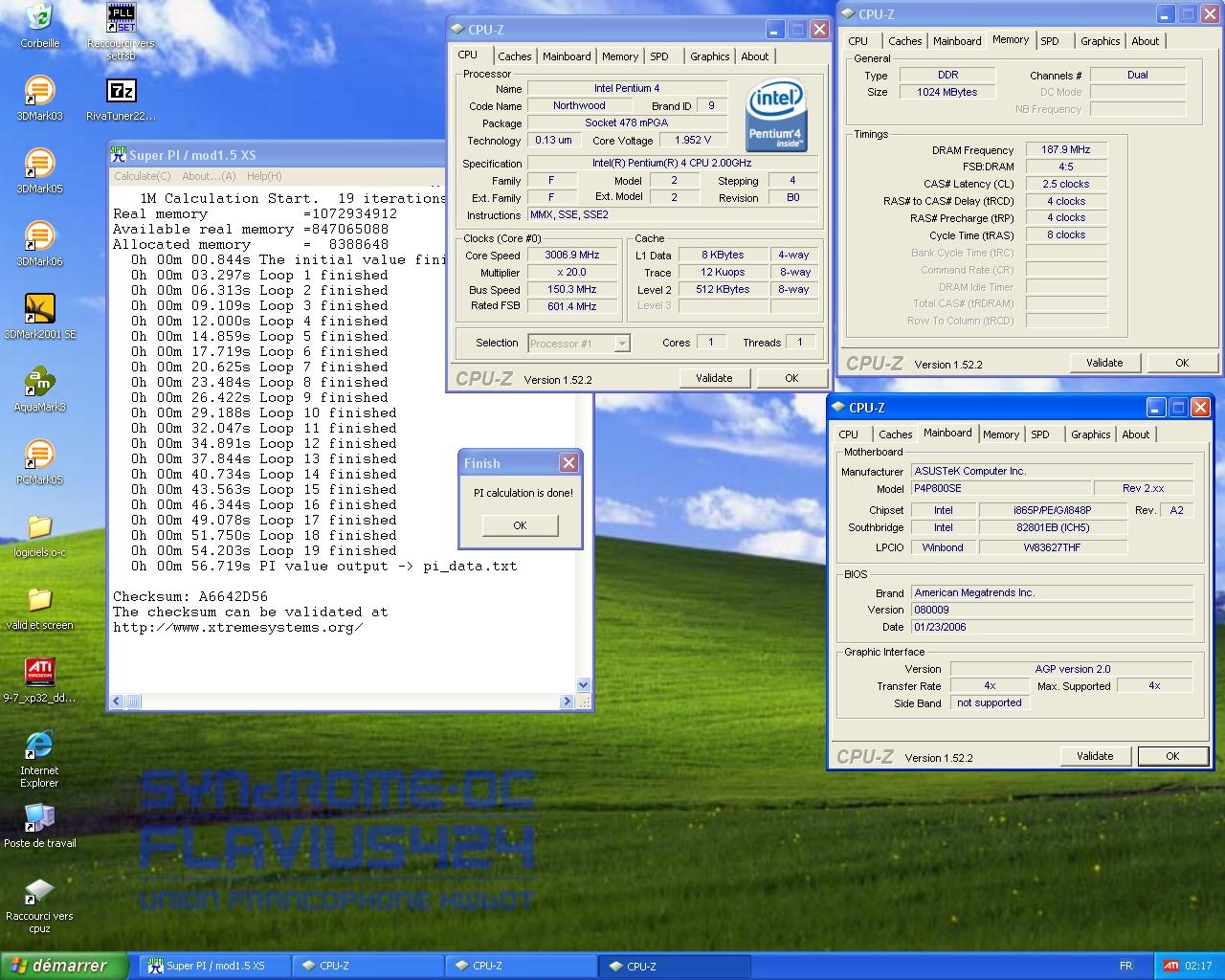Launch 3DMark03 desktop shortcut
The height and width of the screenshot is (980, 1225).
coord(39,99)
